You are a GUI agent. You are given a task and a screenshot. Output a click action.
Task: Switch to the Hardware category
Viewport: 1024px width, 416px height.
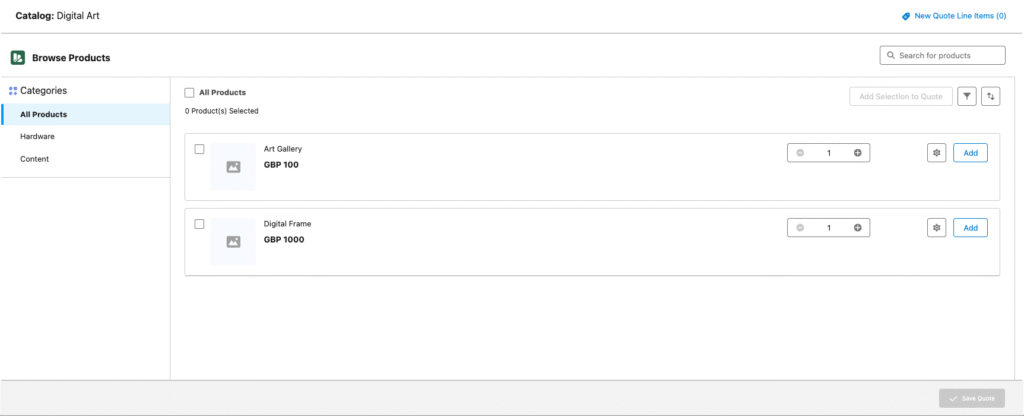click(37, 136)
